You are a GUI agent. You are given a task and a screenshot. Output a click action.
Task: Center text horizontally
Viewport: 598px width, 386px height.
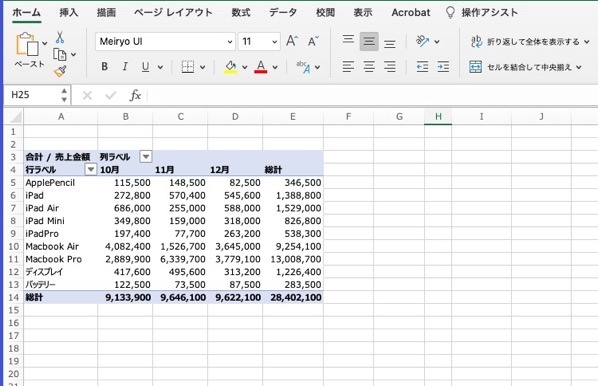369,67
